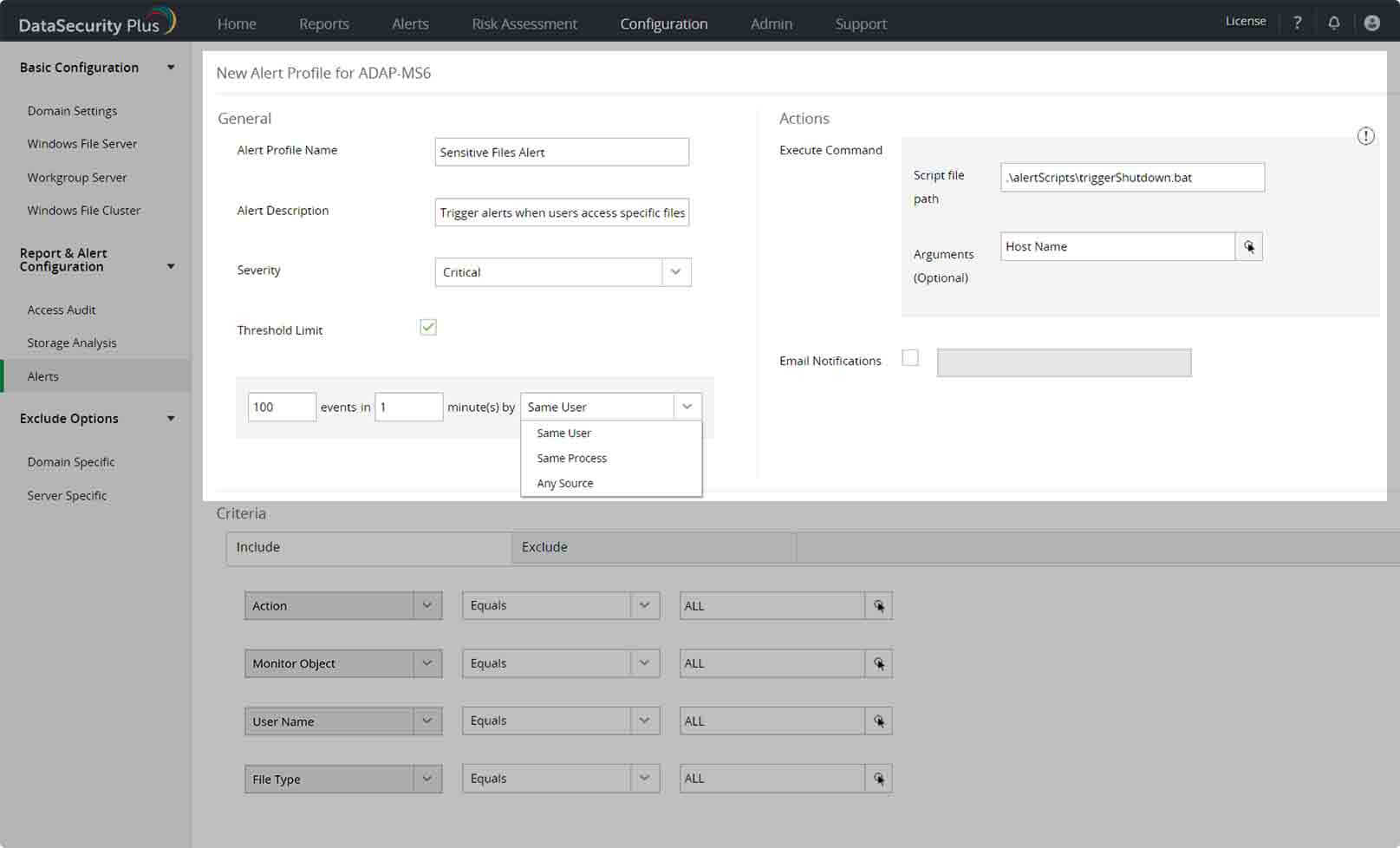This screenshot has height=848, width=1400.
Task: Open the notifications bell icon
Action: [1334, 23]
